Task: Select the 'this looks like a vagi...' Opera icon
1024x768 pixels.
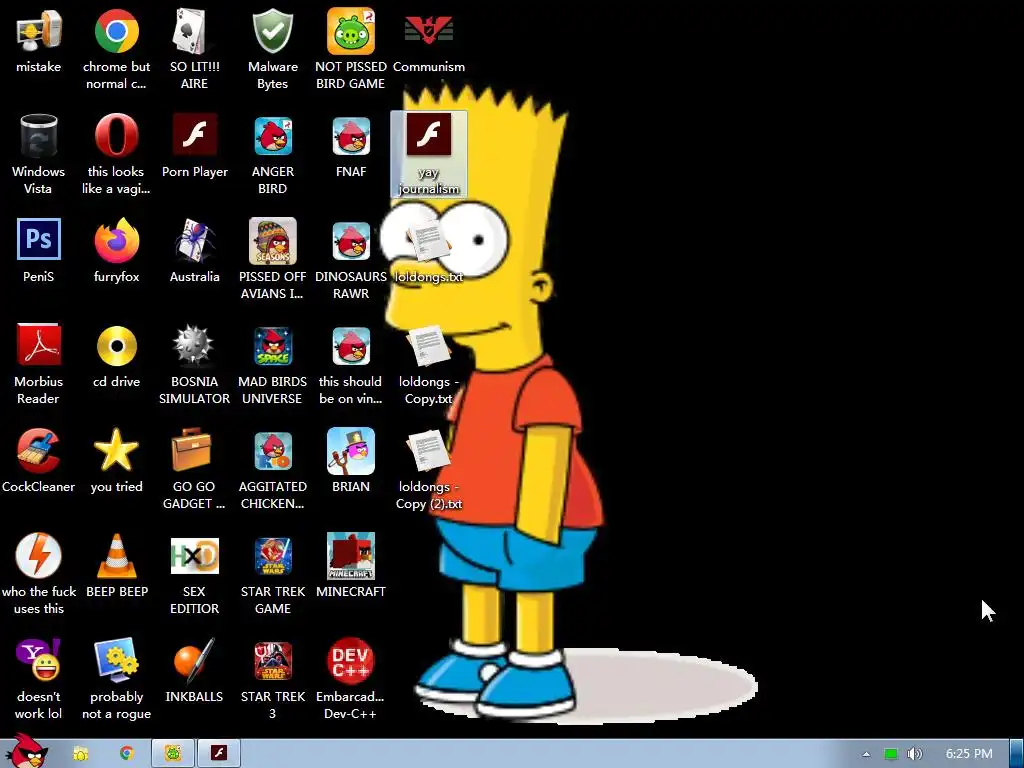Action: pyautogui.click(x=116, y=136)
